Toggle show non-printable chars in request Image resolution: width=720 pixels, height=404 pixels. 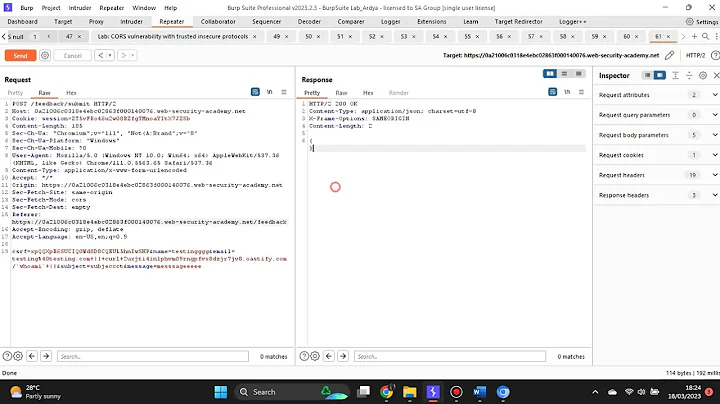(270, 92)
